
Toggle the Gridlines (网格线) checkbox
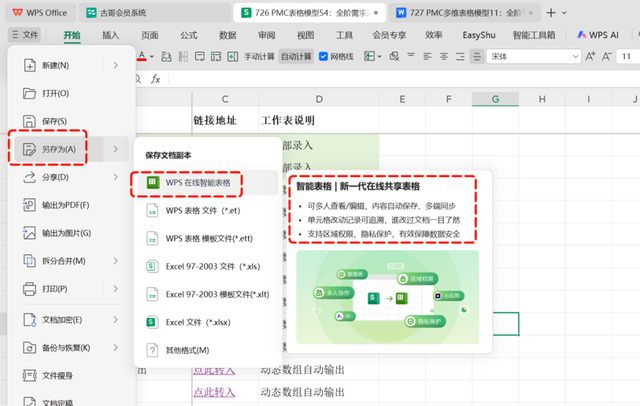(323, 56)
